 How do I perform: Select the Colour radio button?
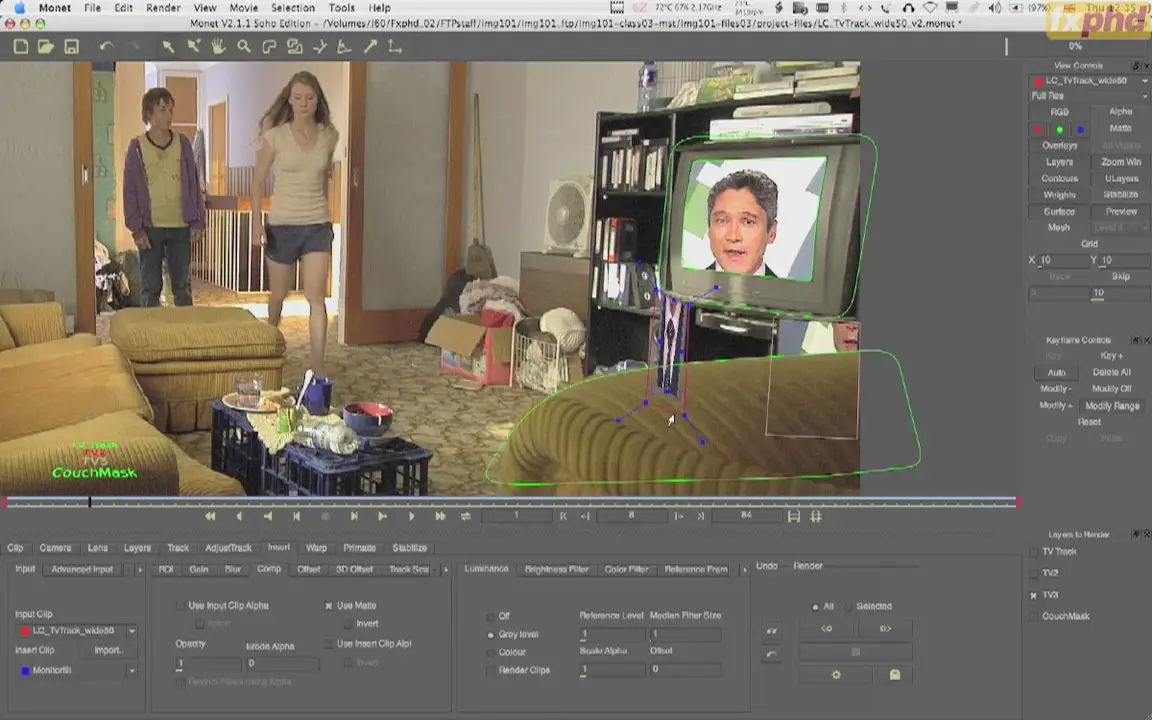490,652
